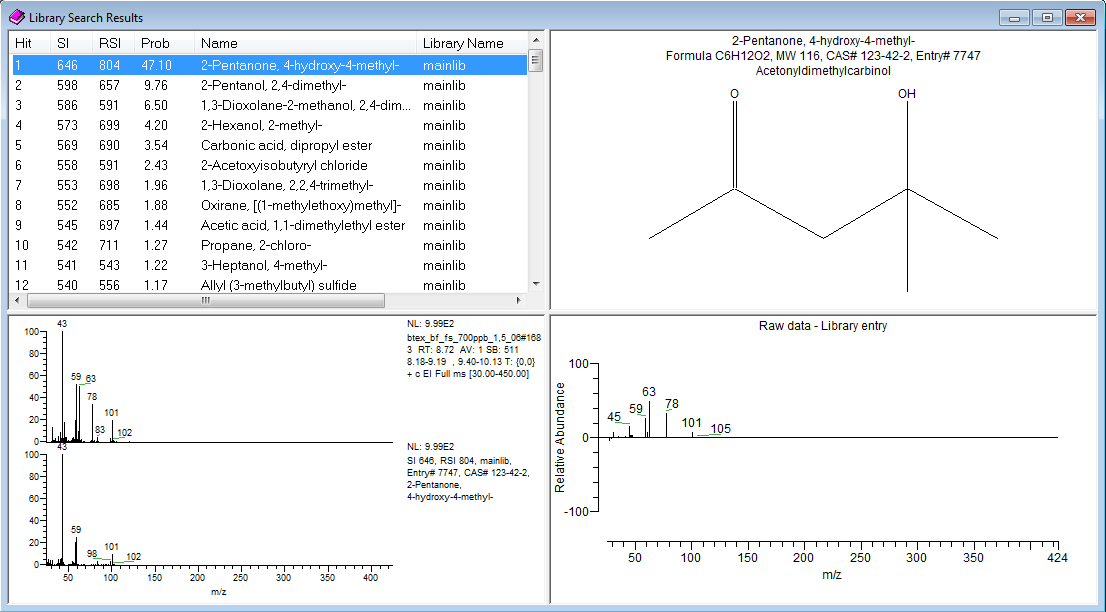The height and width of the screenshot is (612, 1106).
Task: Select the Carbonic acid, dipropyl ester hit
Action: (286, 145)
